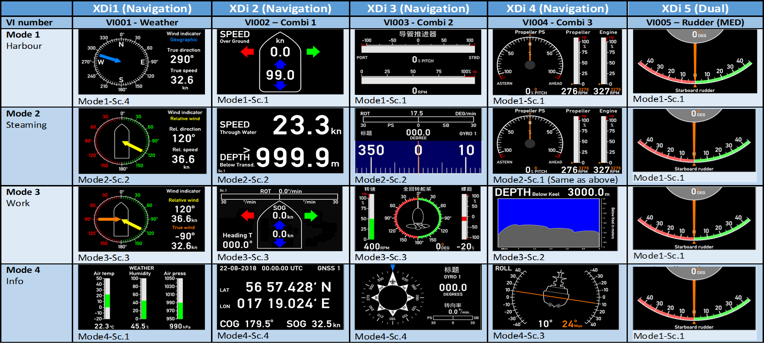Select the Mode 2 Steaming row header
This screenshot has width=764, height=362.
point(37,146)
